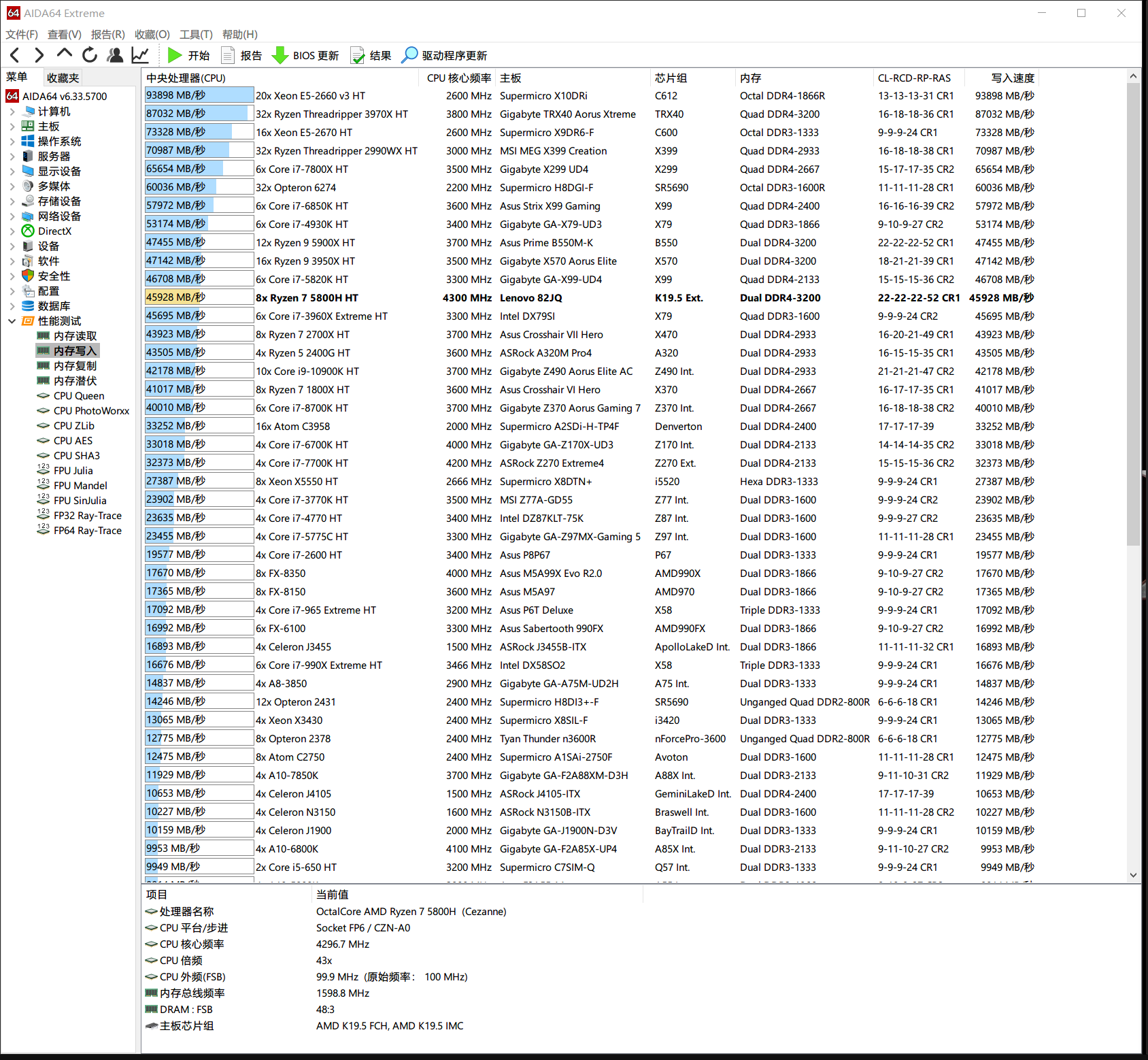Open the 报告 report toolbar button
Image resolution: width=1148 pixels, height=1060 pixels.
[241, 55]
